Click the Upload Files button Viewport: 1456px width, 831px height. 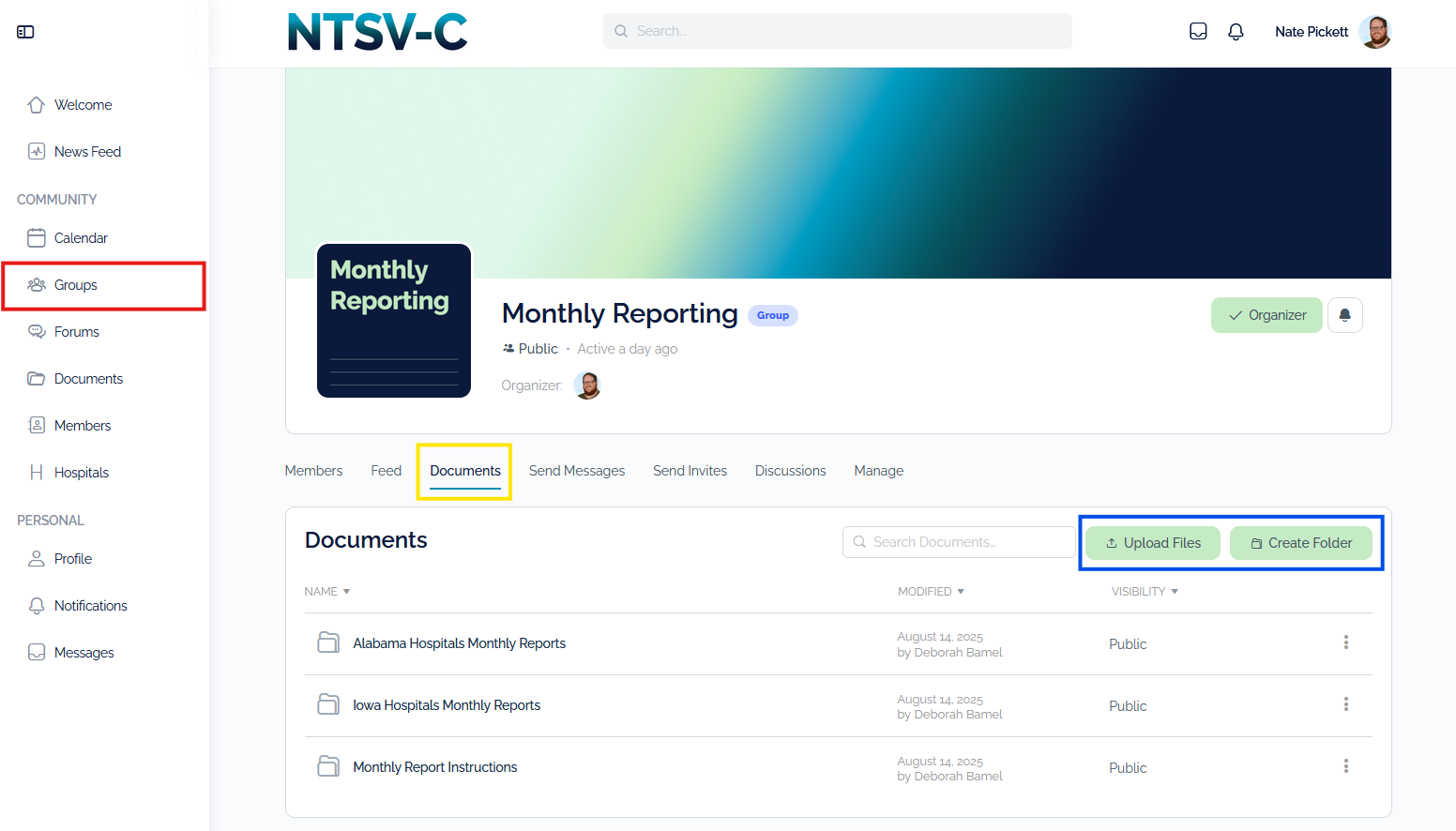coord(1153,543)
